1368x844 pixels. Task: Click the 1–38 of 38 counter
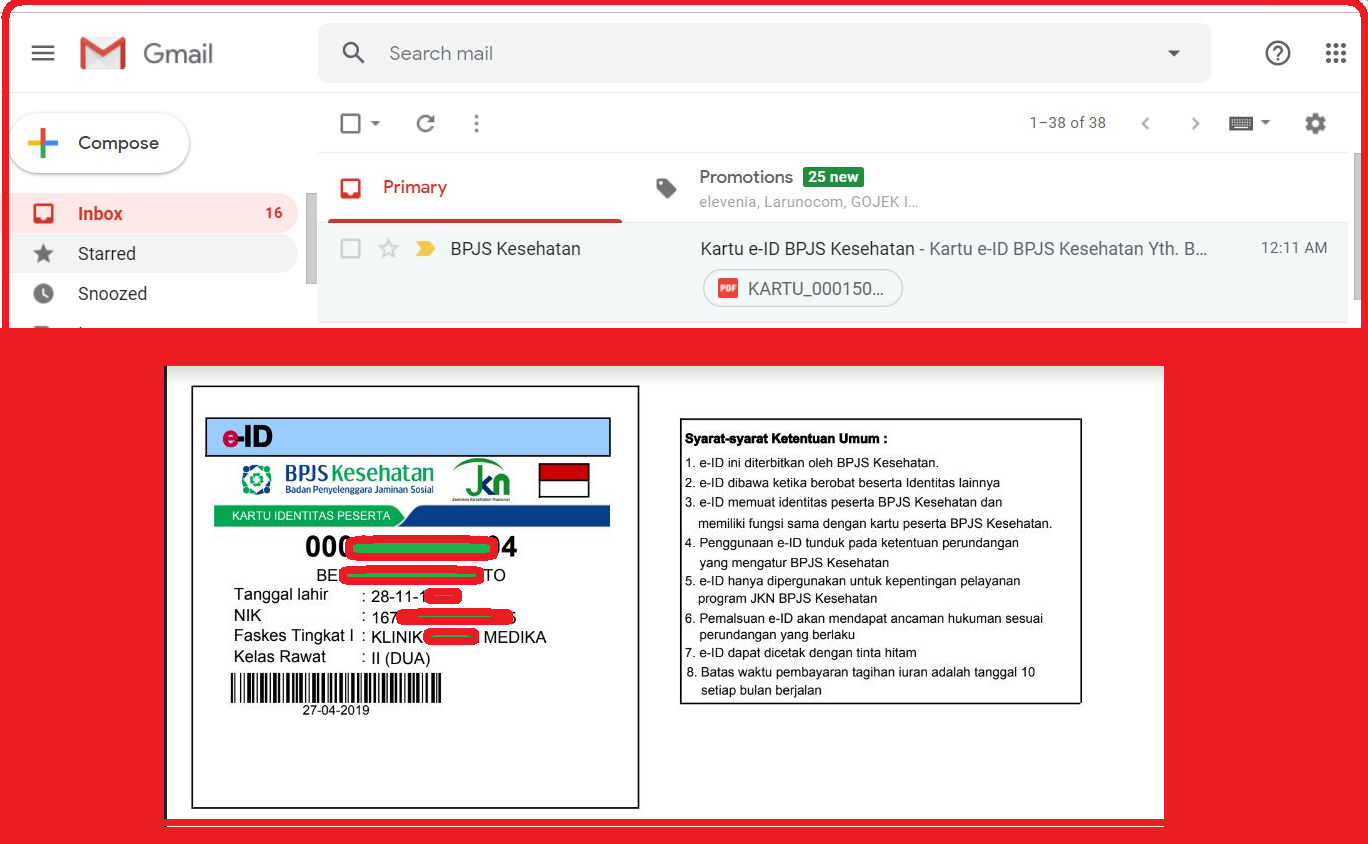[1068, 123]
